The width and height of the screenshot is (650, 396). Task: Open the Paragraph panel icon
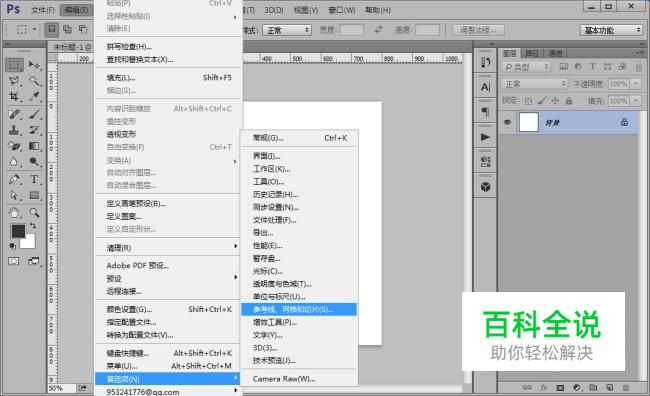click(485, 112)
